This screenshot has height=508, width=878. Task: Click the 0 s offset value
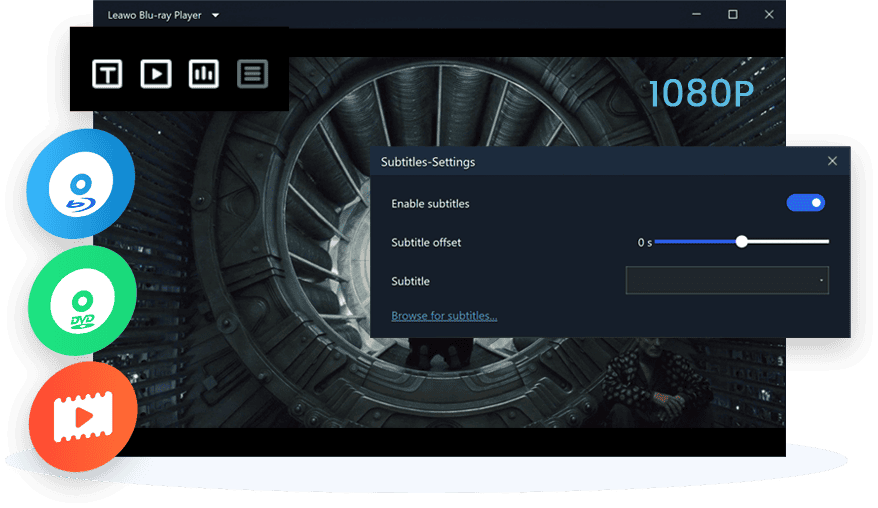[x=645, y=243]
